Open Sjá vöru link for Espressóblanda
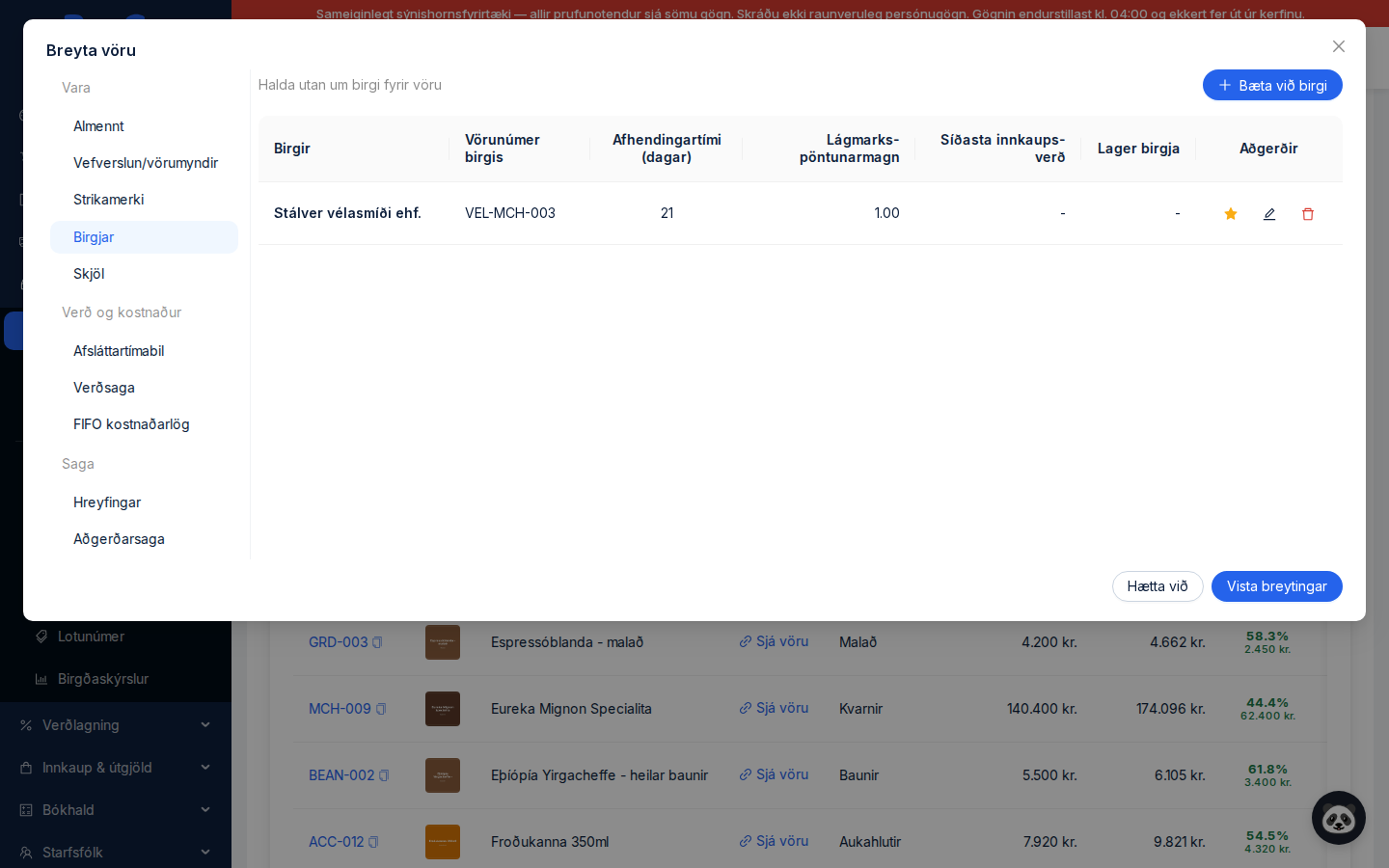Image resolution: width=1389 pixels, height=868 pixels. 774,641
